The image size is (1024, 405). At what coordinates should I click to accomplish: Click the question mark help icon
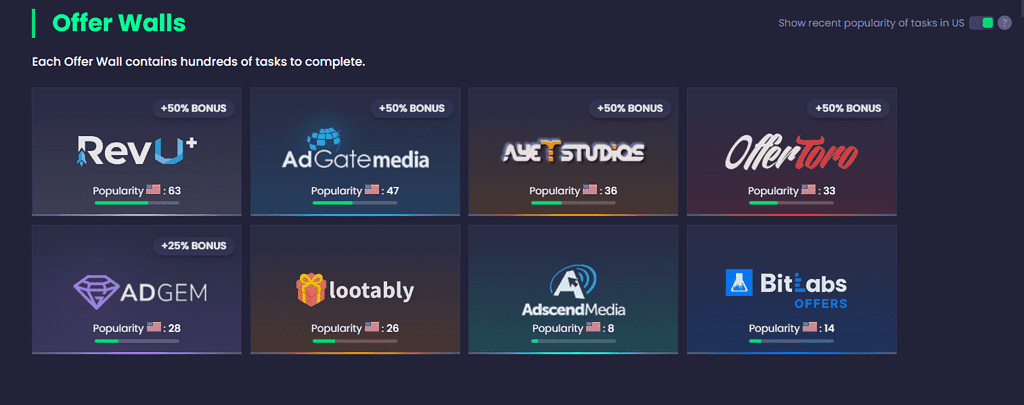click(x=1004, y=23)
